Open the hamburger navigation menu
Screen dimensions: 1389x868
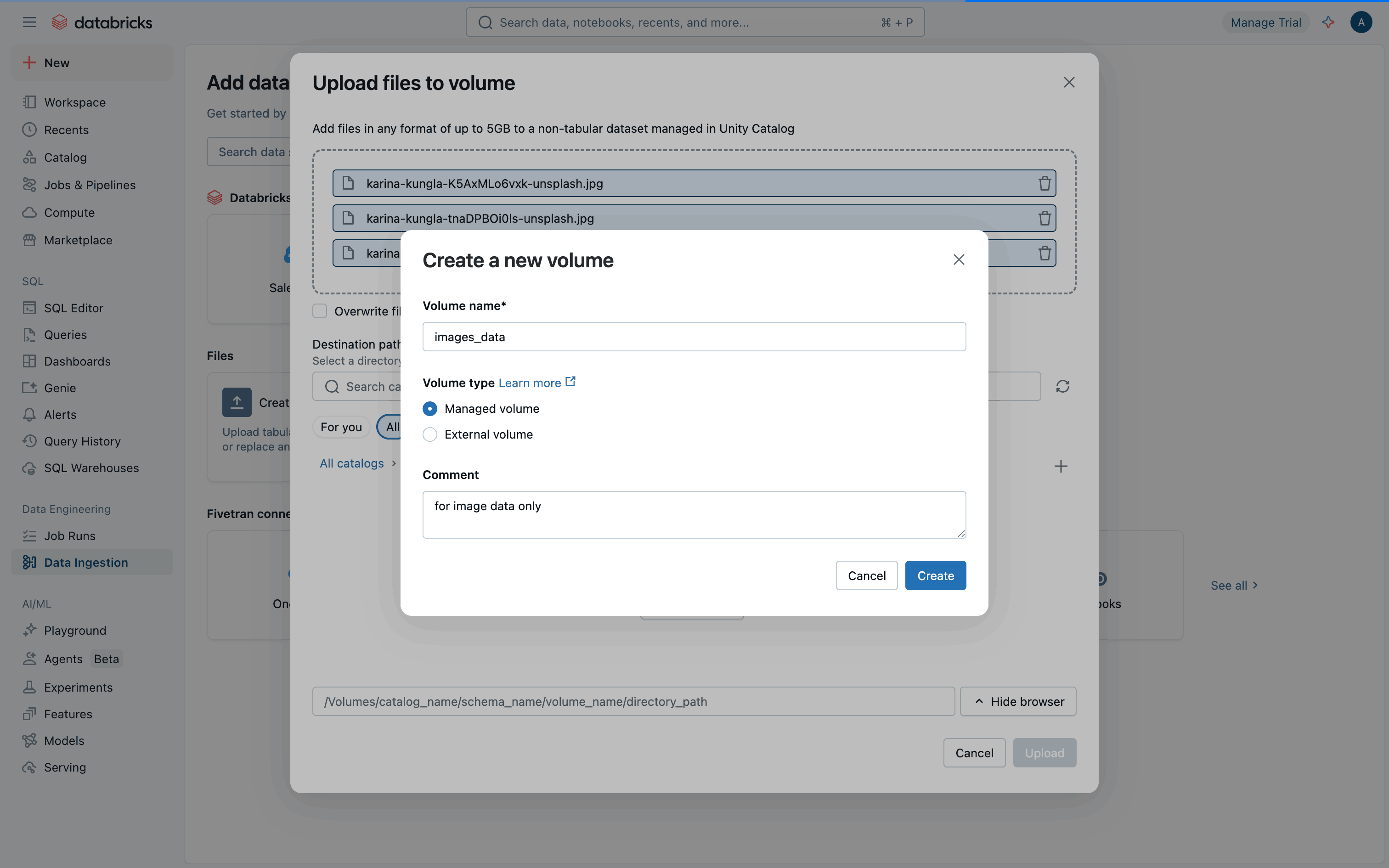point(28,22)
